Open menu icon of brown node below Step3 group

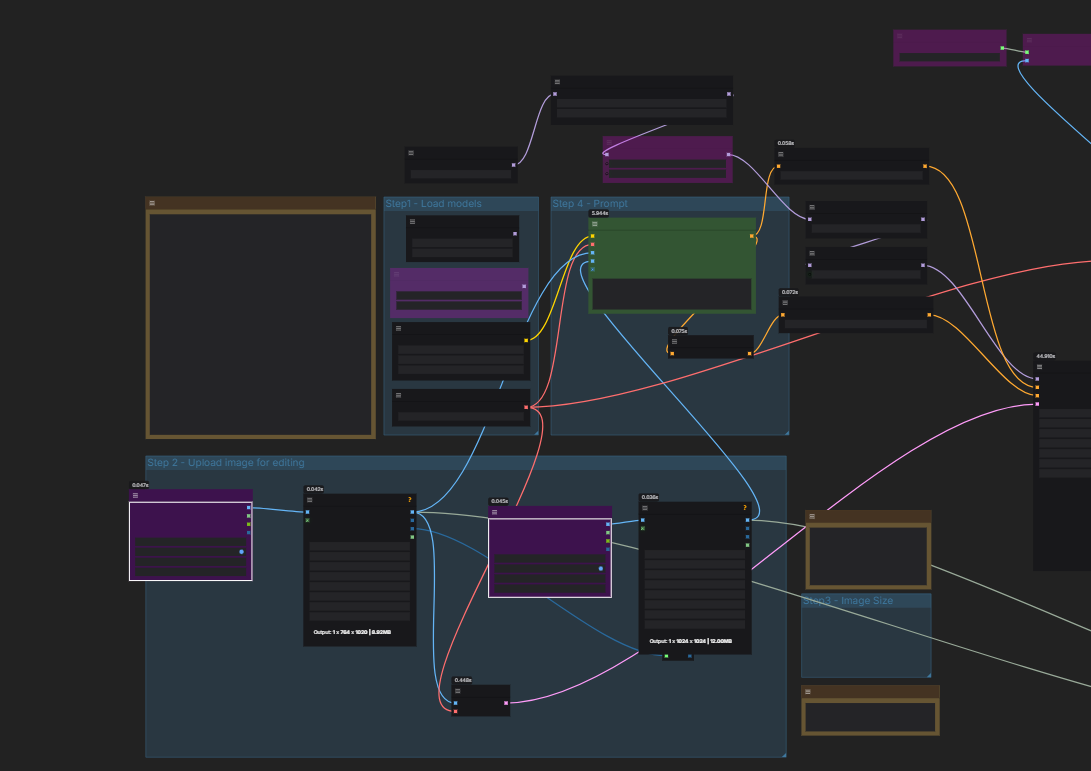tap(807, 692)
